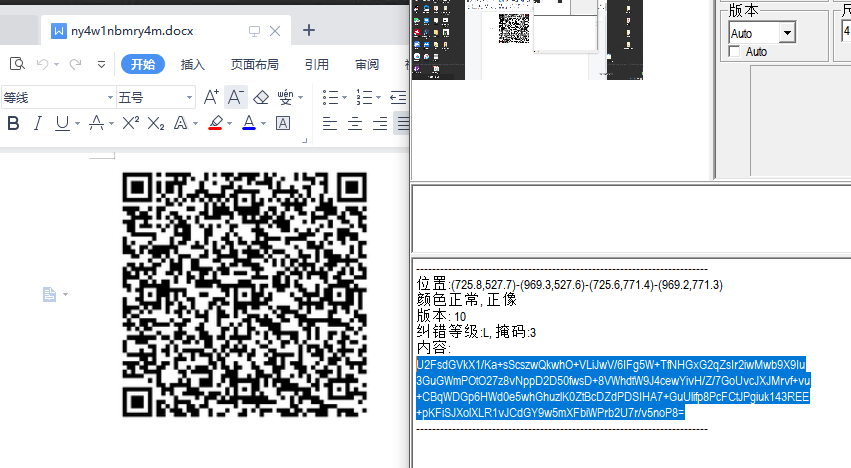Open the 页面布局 ribbon tab

pyautogui.click(x=255, y=65)
